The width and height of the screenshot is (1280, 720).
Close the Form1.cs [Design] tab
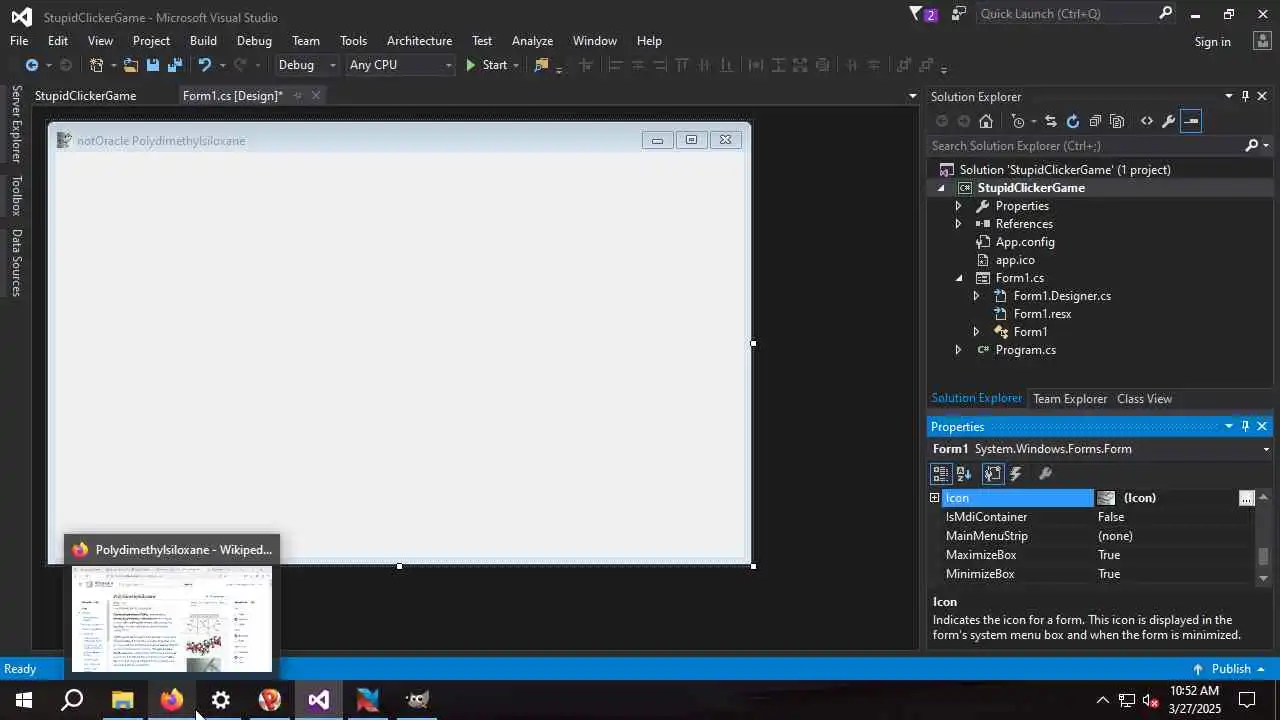(x=316, y=96)
